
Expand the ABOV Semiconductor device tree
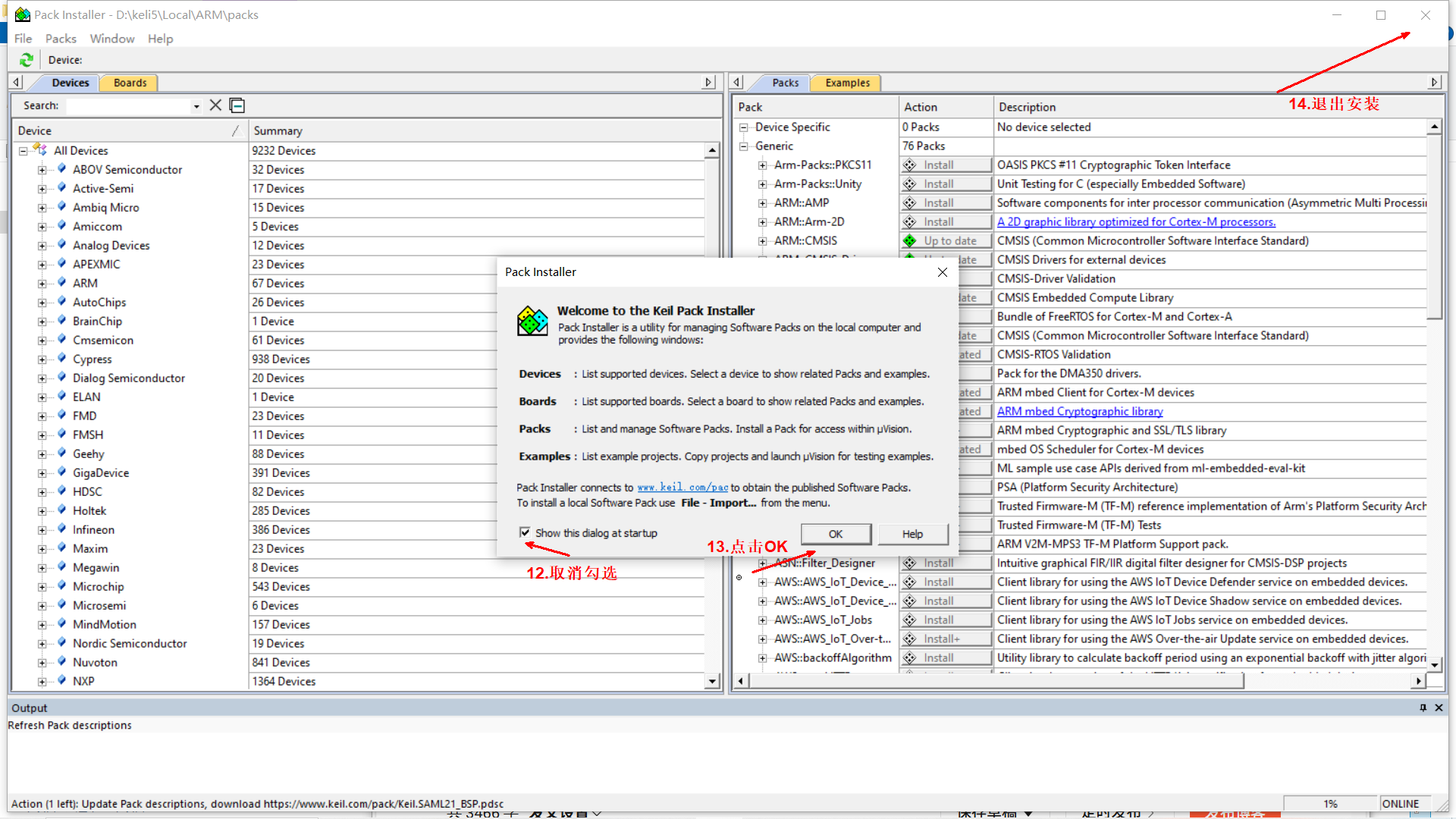pyautogui.click(x=42, y=170)
